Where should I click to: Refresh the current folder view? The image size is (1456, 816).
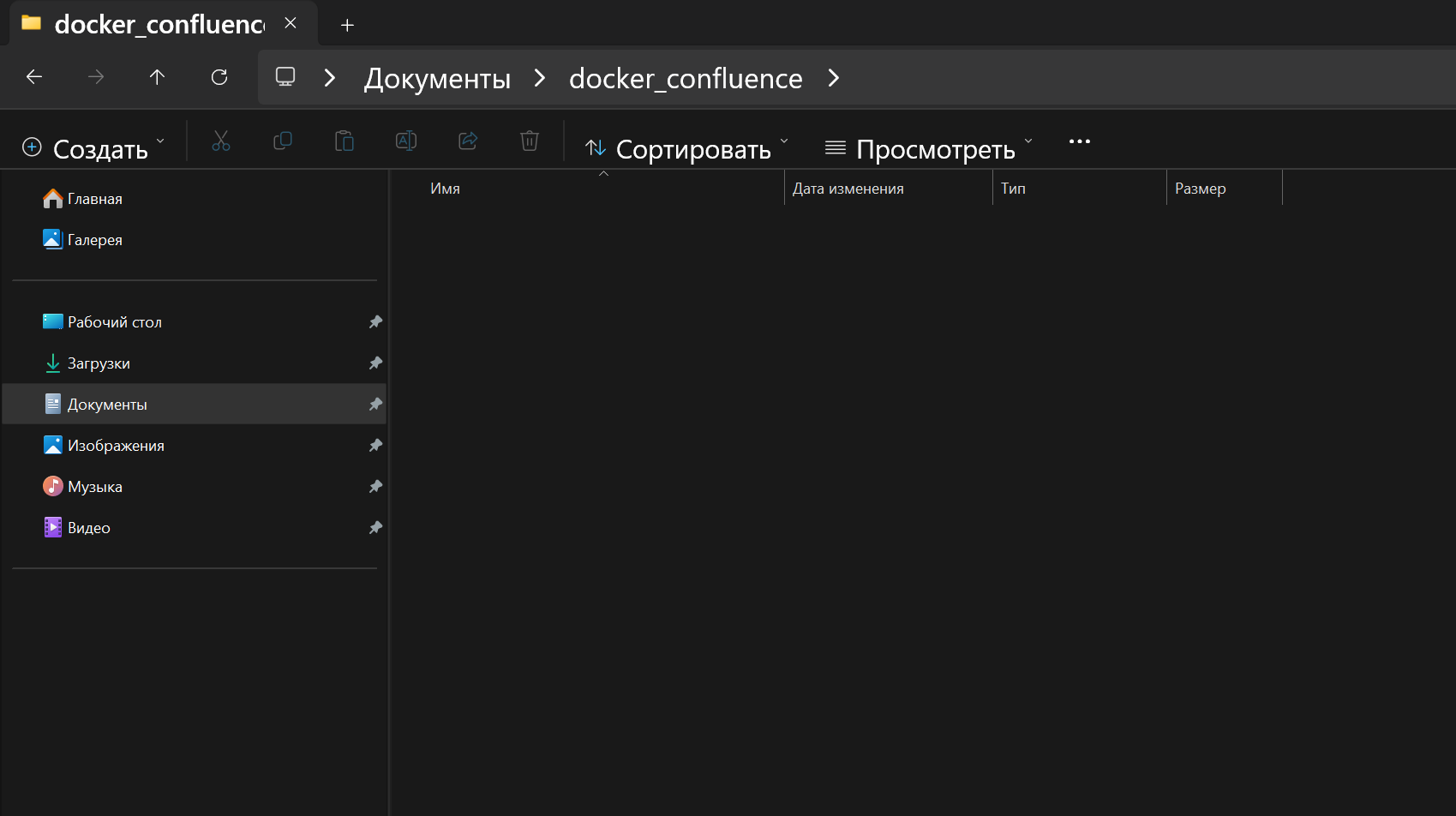[219, 77]
